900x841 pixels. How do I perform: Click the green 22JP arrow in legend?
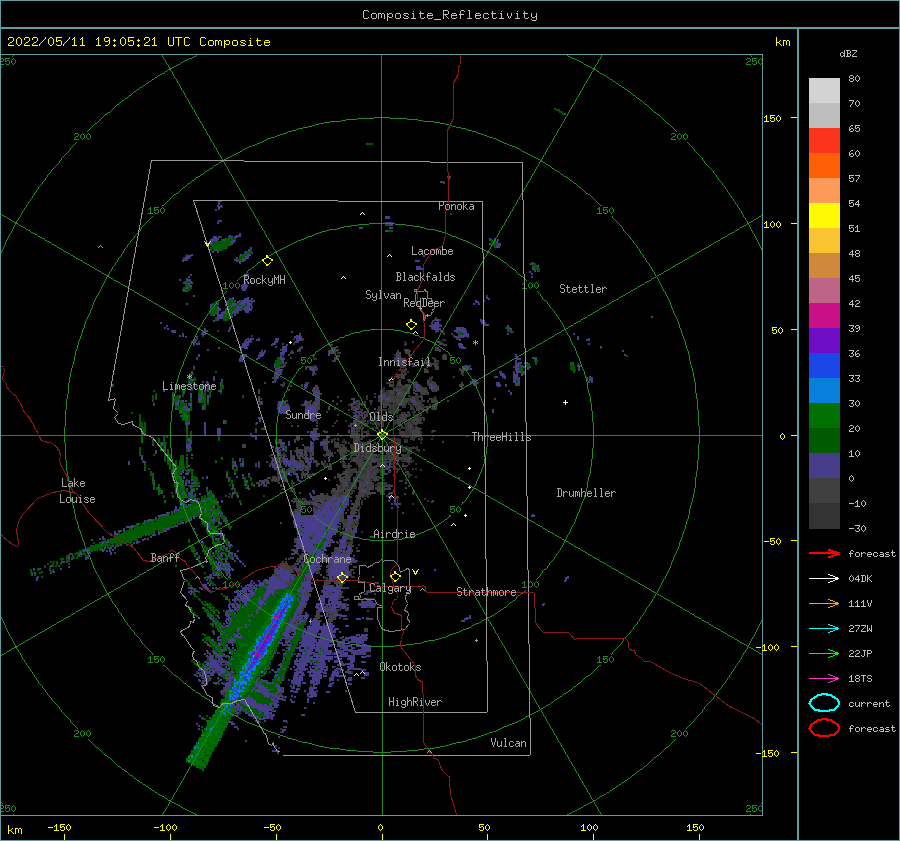pyautogui.click(x=824, y=653)
